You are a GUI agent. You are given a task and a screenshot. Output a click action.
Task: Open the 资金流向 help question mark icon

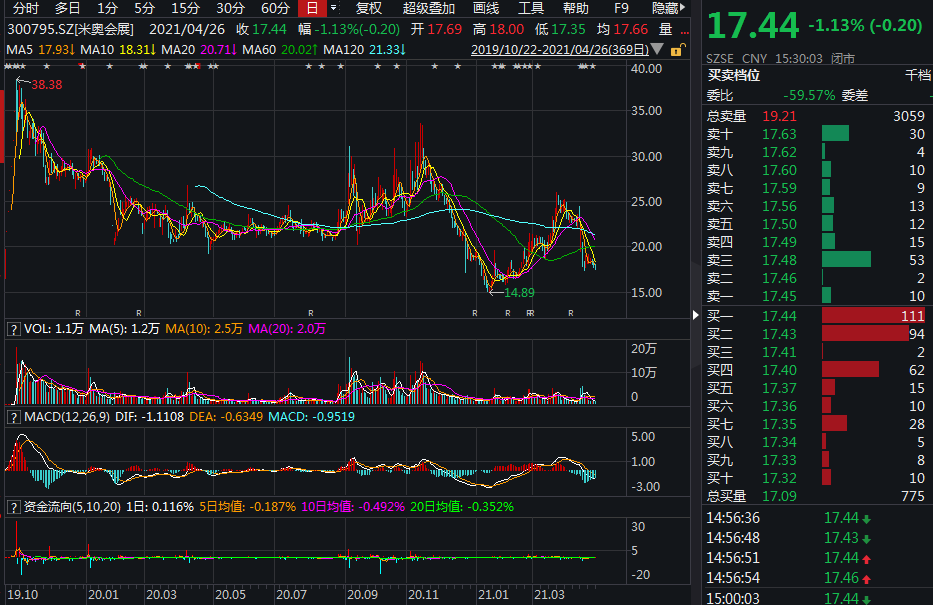(13, 507)
